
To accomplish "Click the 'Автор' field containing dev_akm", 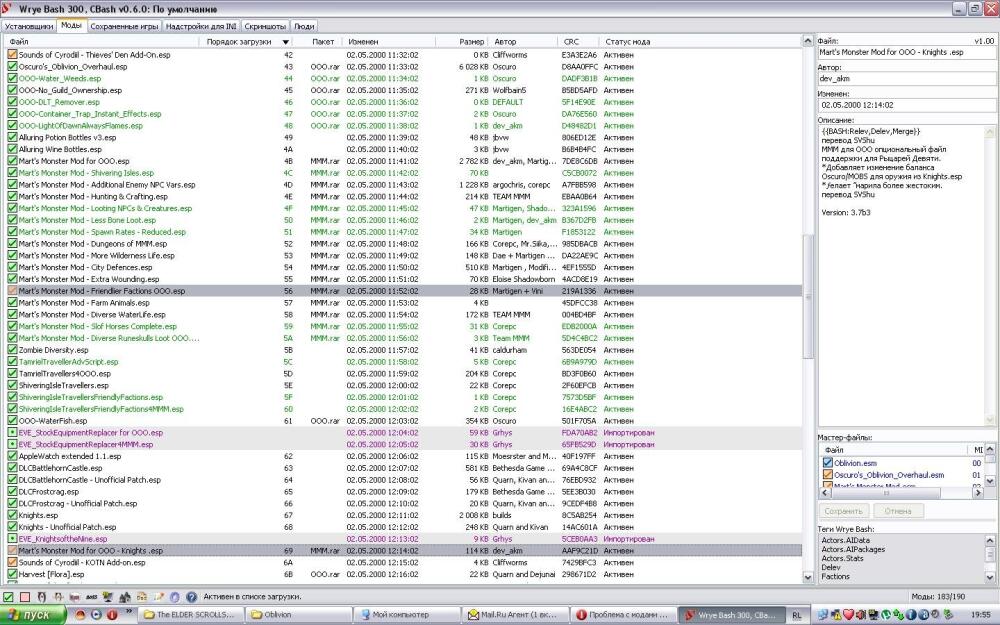I will tap(906, 78).
